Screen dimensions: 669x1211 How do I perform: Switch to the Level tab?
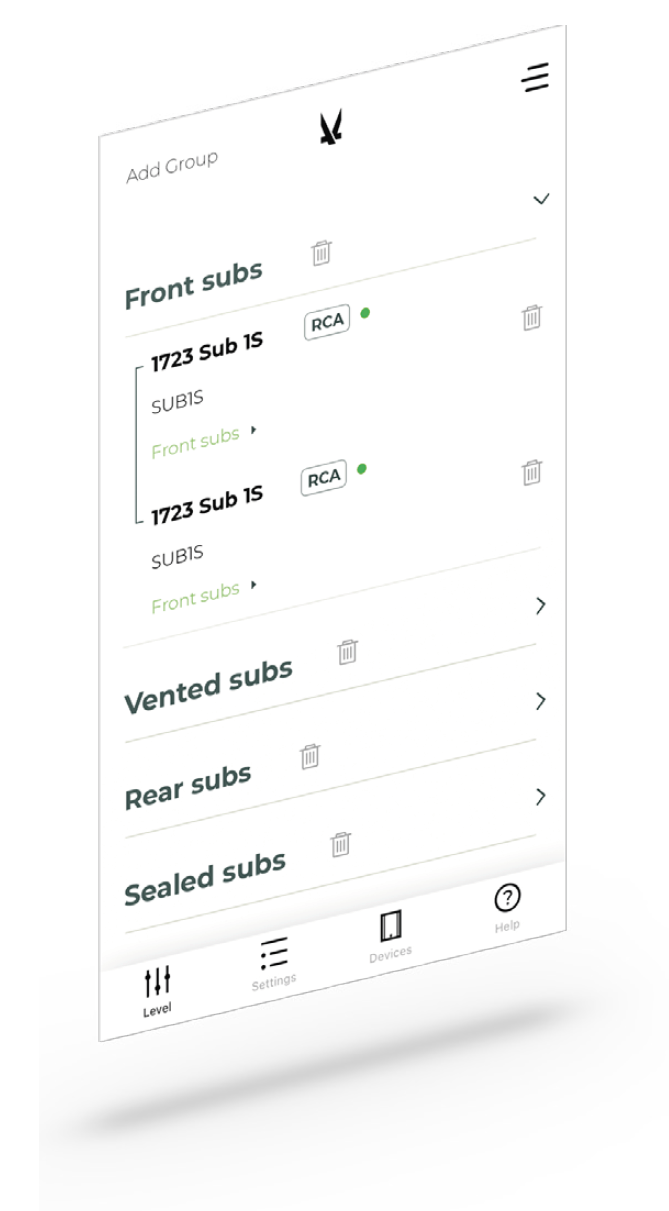pos(158,989)
